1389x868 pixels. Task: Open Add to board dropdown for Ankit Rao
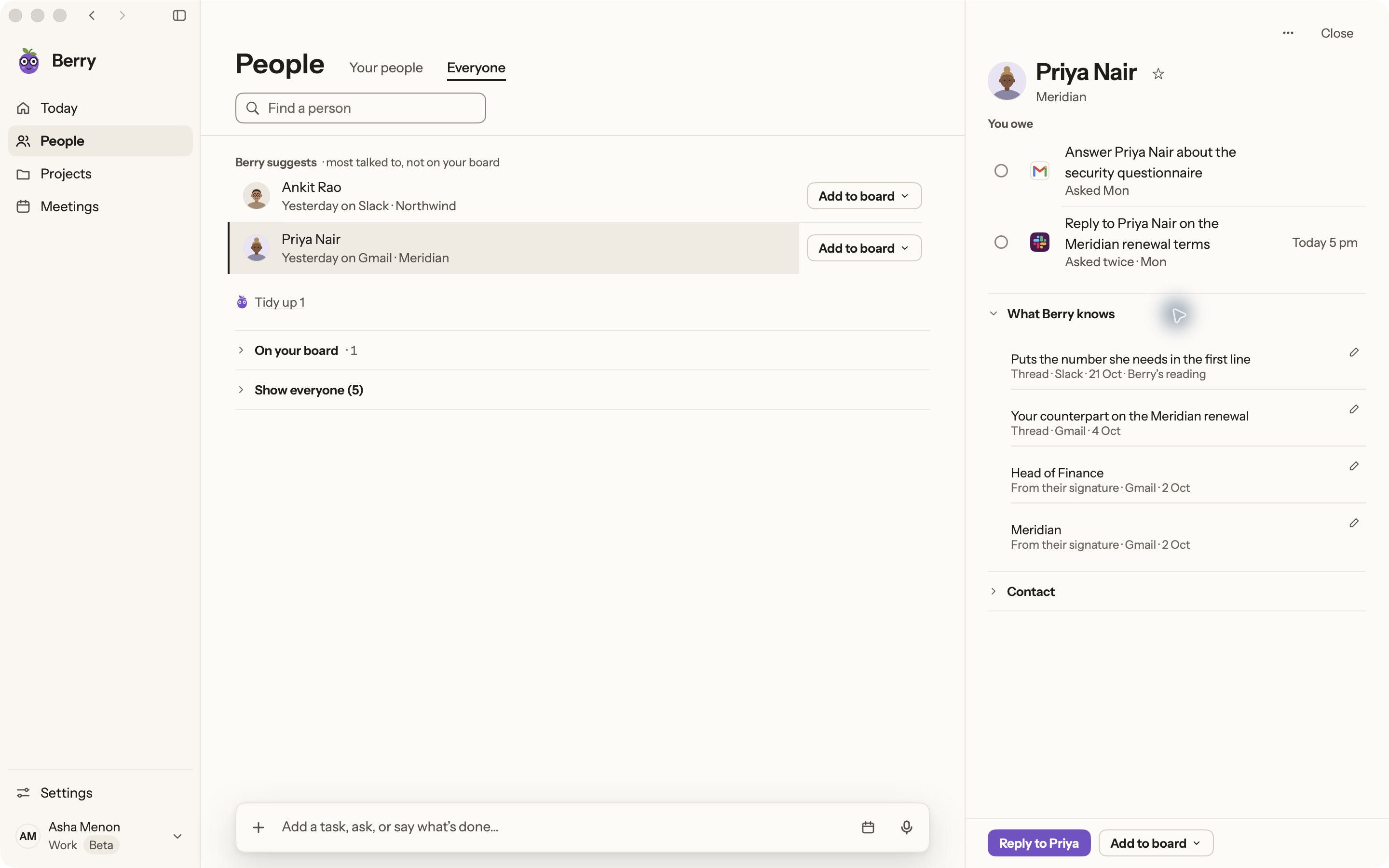coord(864,196)
